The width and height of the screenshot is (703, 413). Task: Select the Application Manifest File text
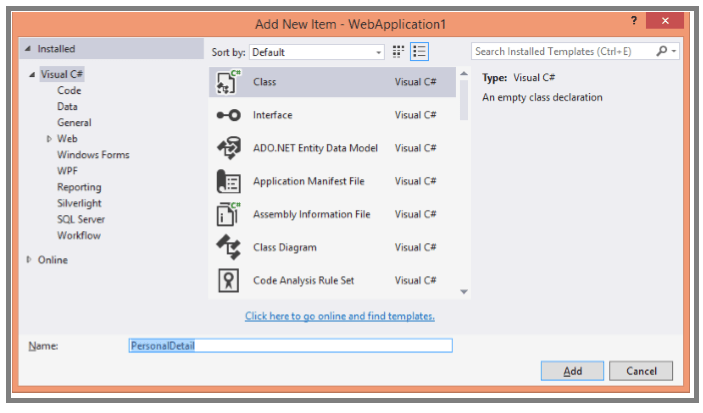pos(308,181)
